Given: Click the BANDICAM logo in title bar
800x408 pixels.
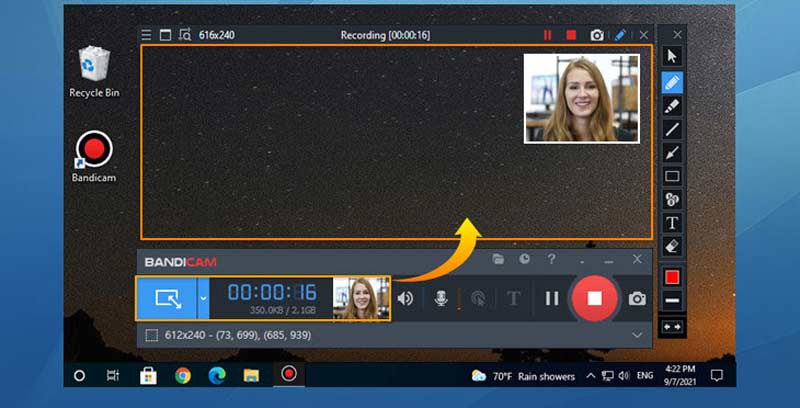Looking at the screenshot, I should (181, 262).
